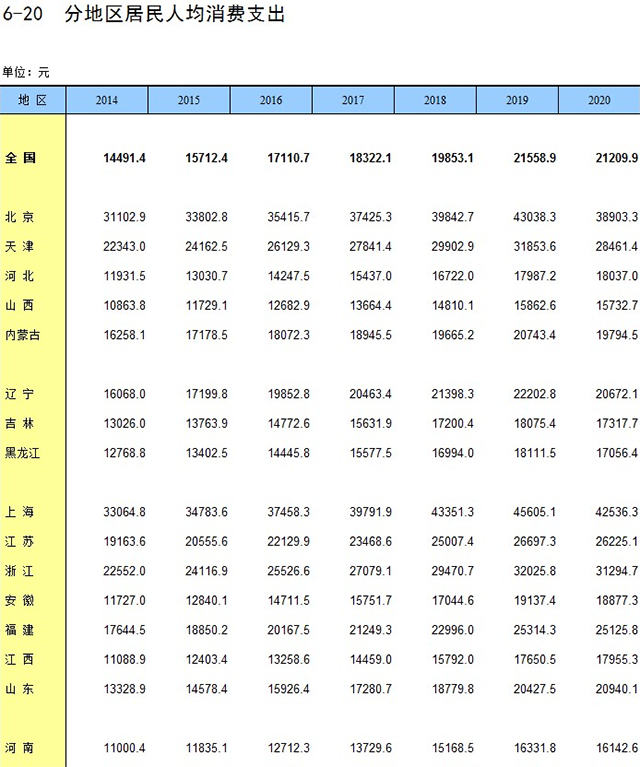640x767 pixels.
Task: Select the 全国 row label
Action: coord(20,158)
